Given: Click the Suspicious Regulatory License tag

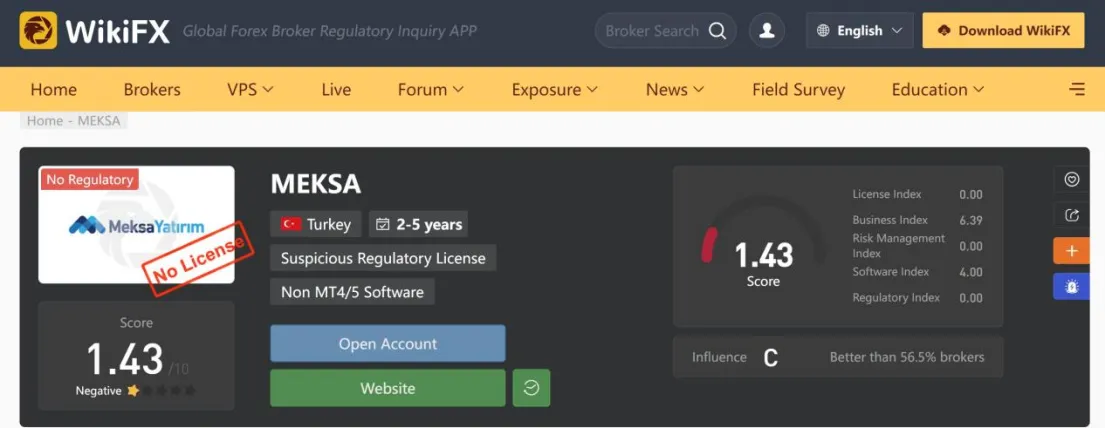Looking at the screenshot, I should click(x=383, y=258).
